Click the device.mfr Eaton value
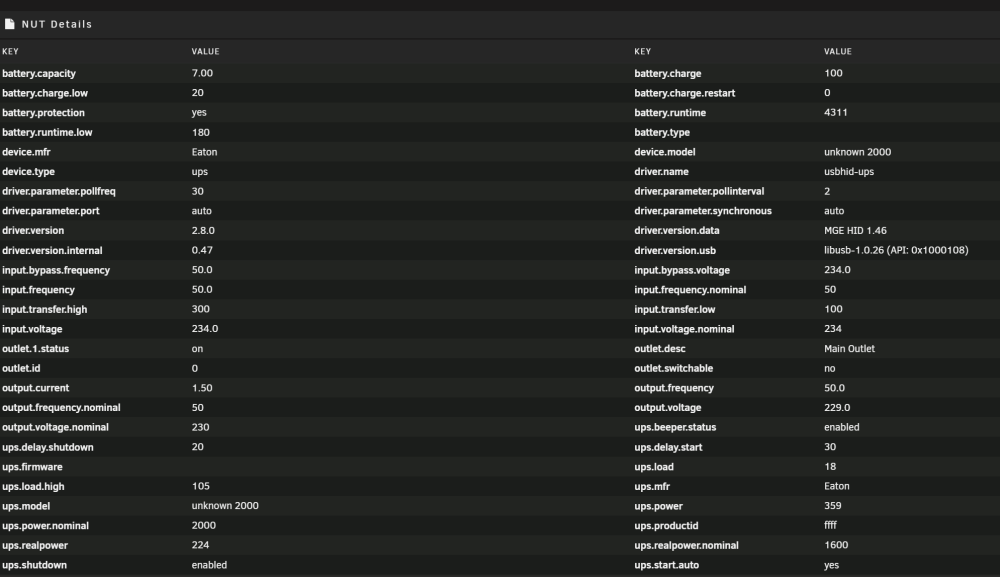Image resolution: width=1000 pixels, height=577 pixels. (x=204, y=152)
